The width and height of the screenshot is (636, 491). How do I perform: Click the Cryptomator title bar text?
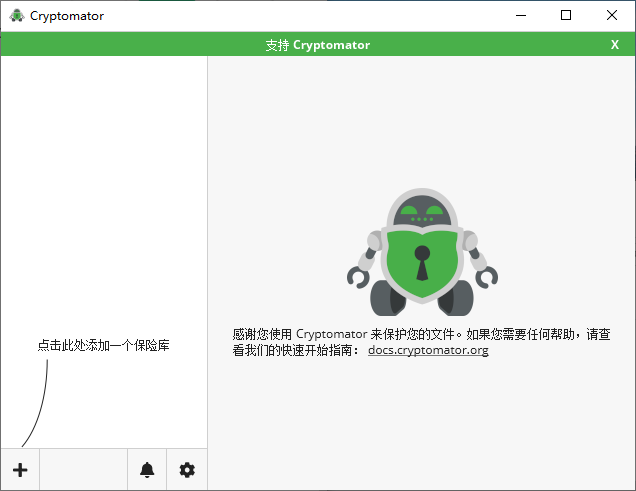tap(66, 16)
